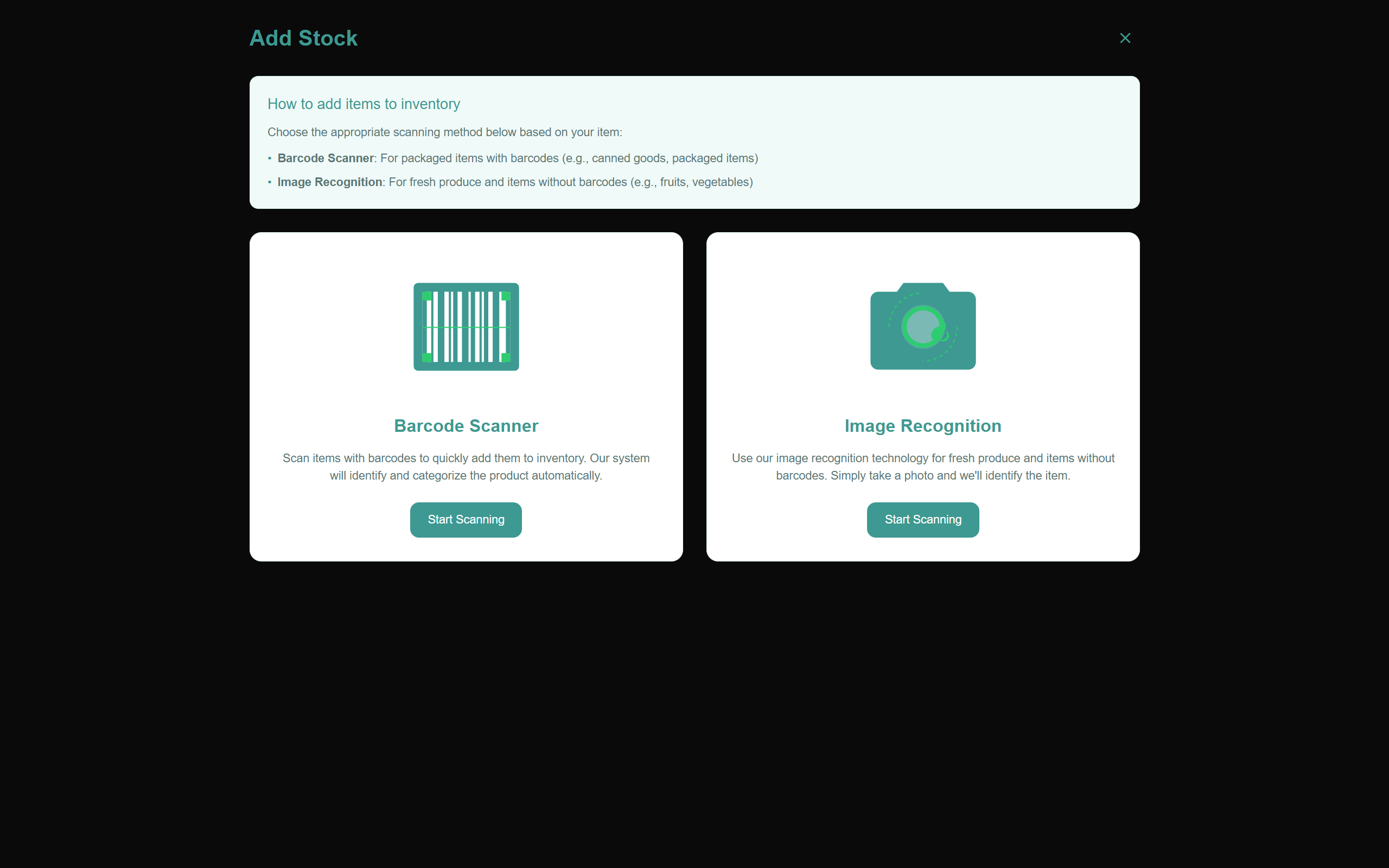Click the Barcode Scanner card heading
The height and width of the screenshot is (868, 1389).
click(x=466, y=425)
